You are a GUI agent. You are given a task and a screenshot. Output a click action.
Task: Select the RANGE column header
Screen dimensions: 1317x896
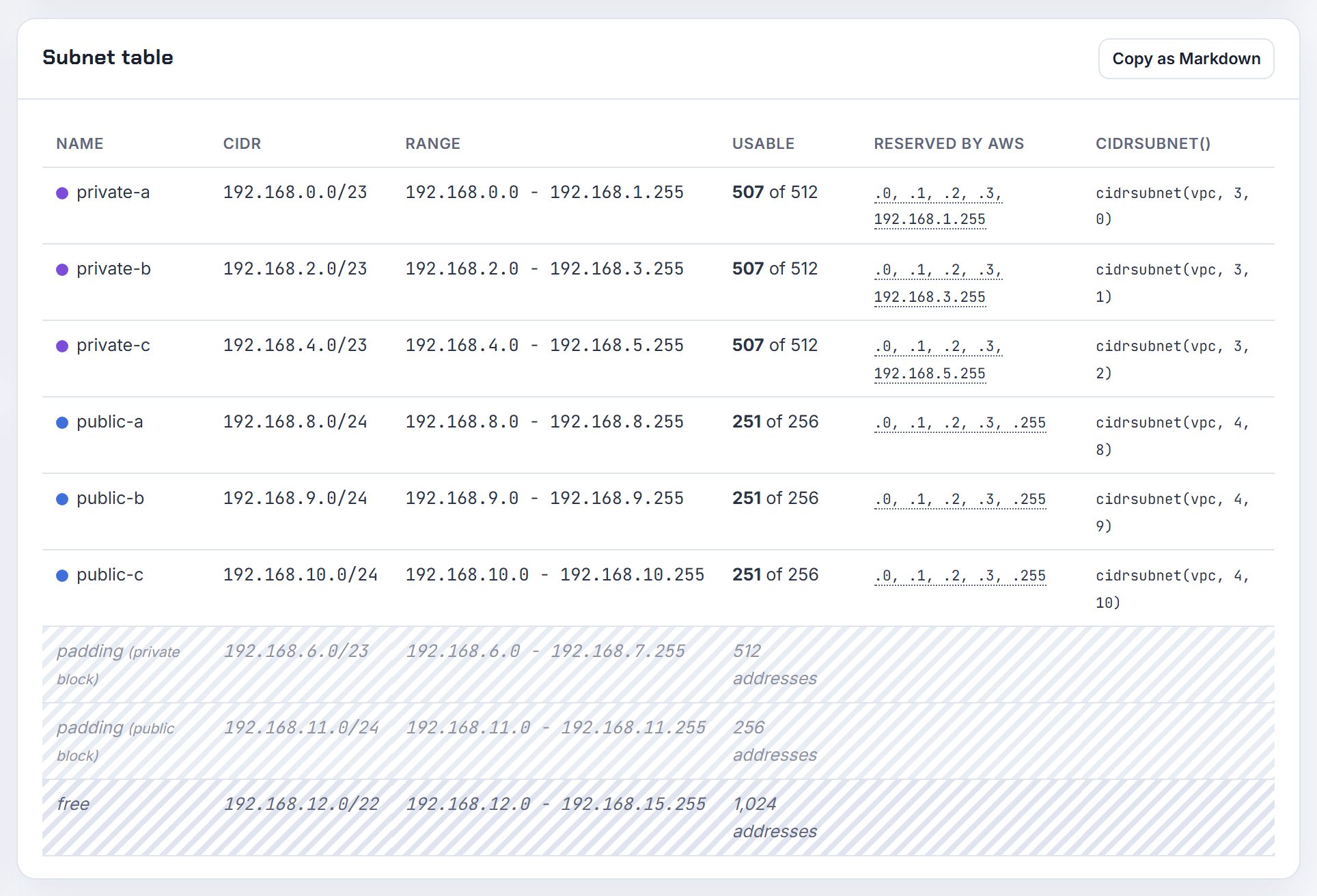tap(432, 143)
